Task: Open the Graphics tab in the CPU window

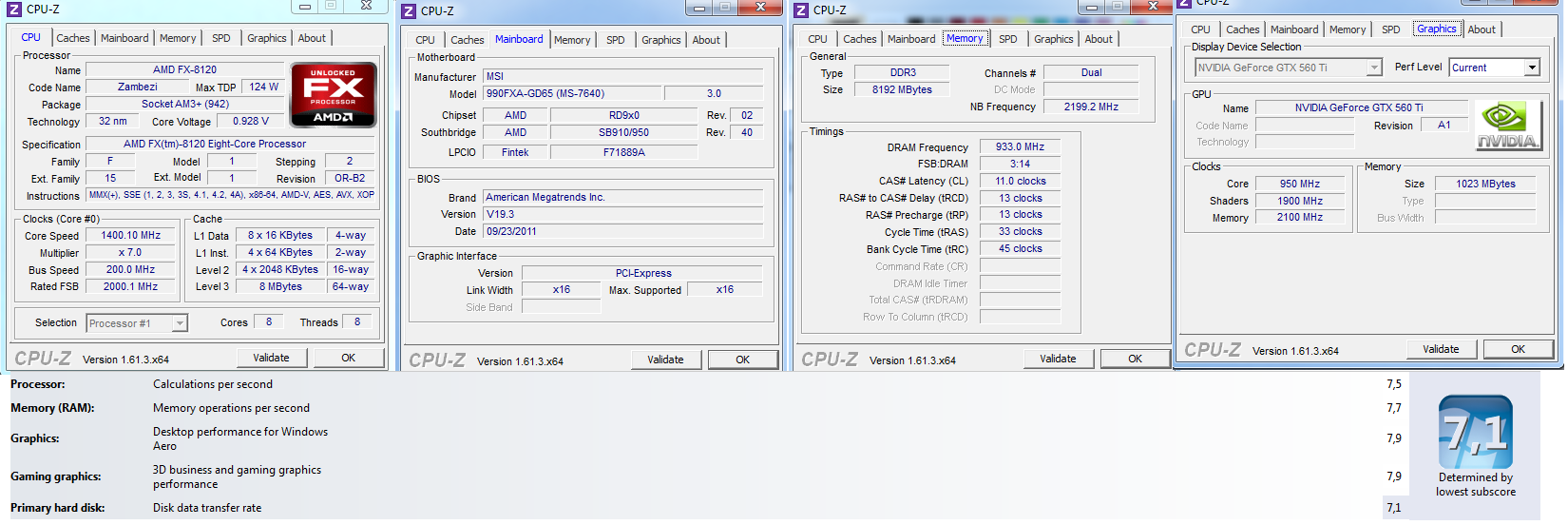Action: click(267, 38)
